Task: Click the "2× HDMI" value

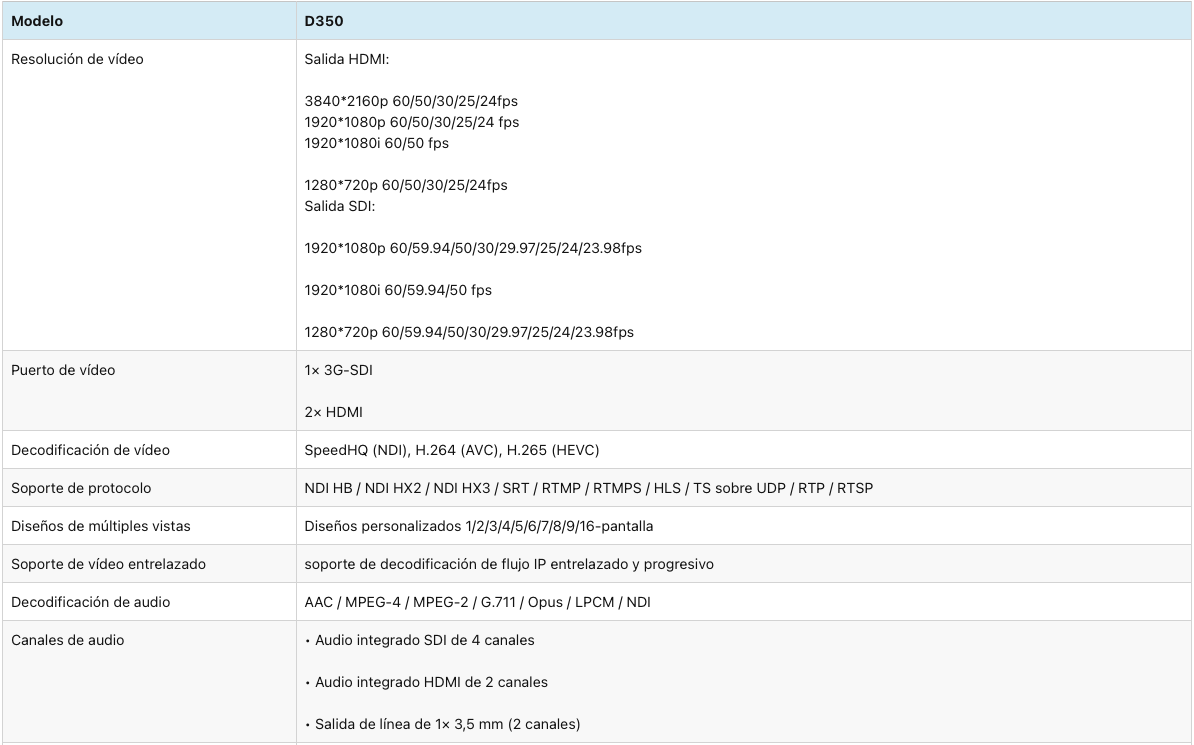Action: point(333,412)
